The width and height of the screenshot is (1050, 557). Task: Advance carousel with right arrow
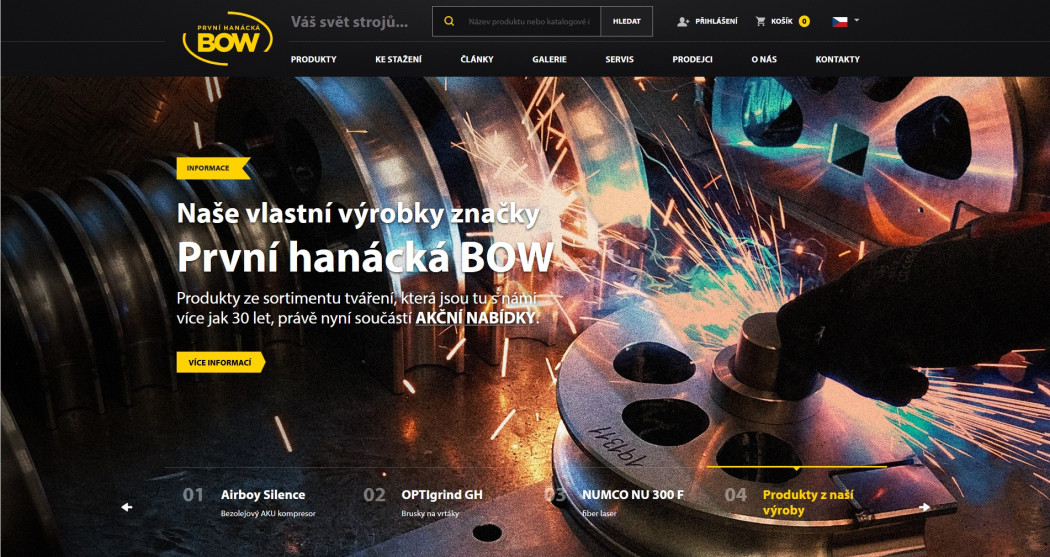pyautogui.click(x=924, y=507)
